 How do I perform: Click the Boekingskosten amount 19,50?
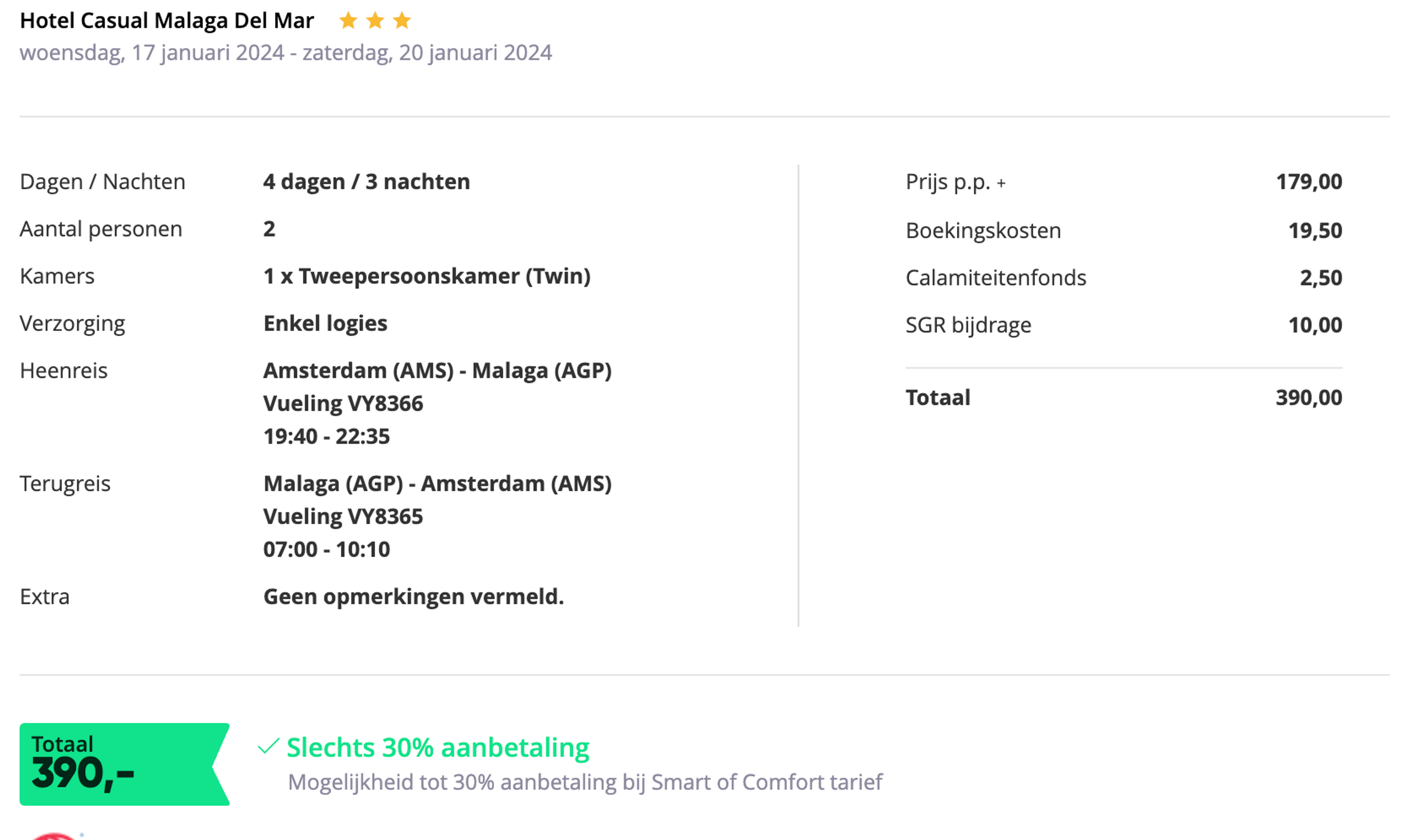[1315, 231]
